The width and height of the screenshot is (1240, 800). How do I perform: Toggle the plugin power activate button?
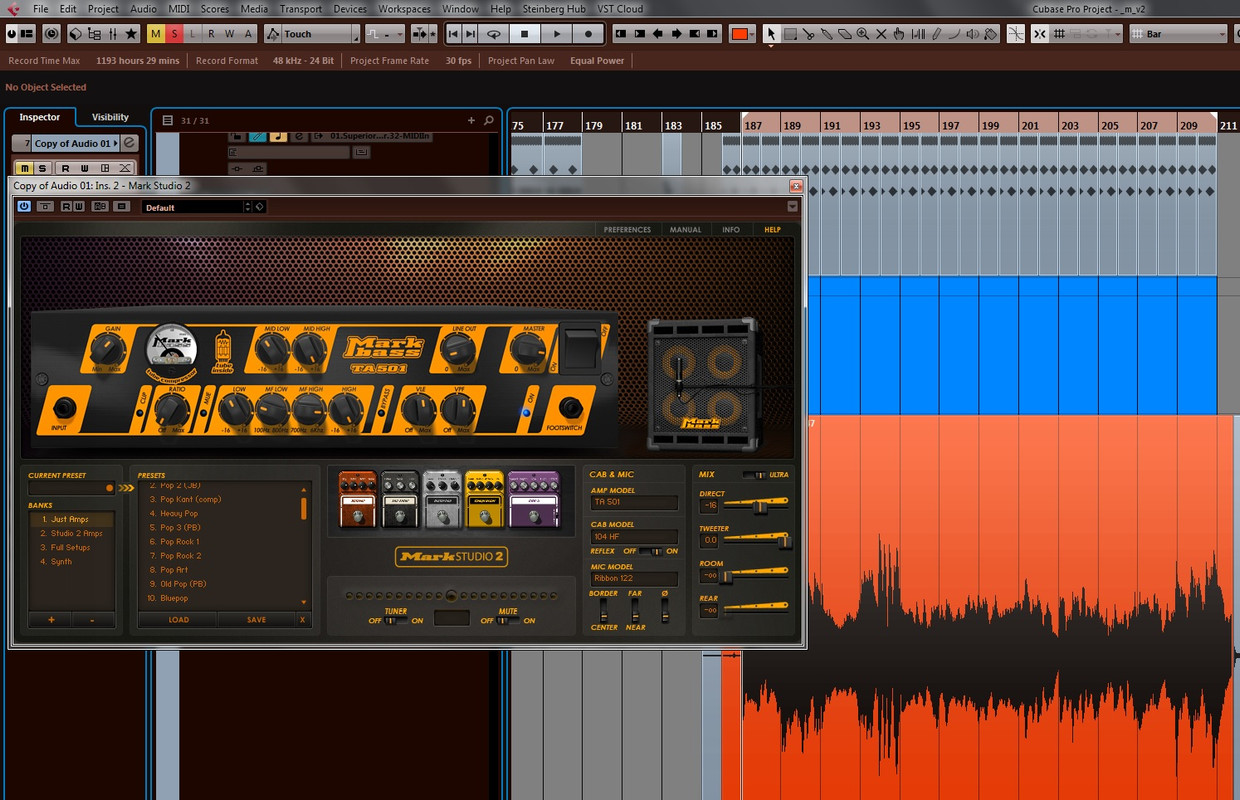point(24,207)
